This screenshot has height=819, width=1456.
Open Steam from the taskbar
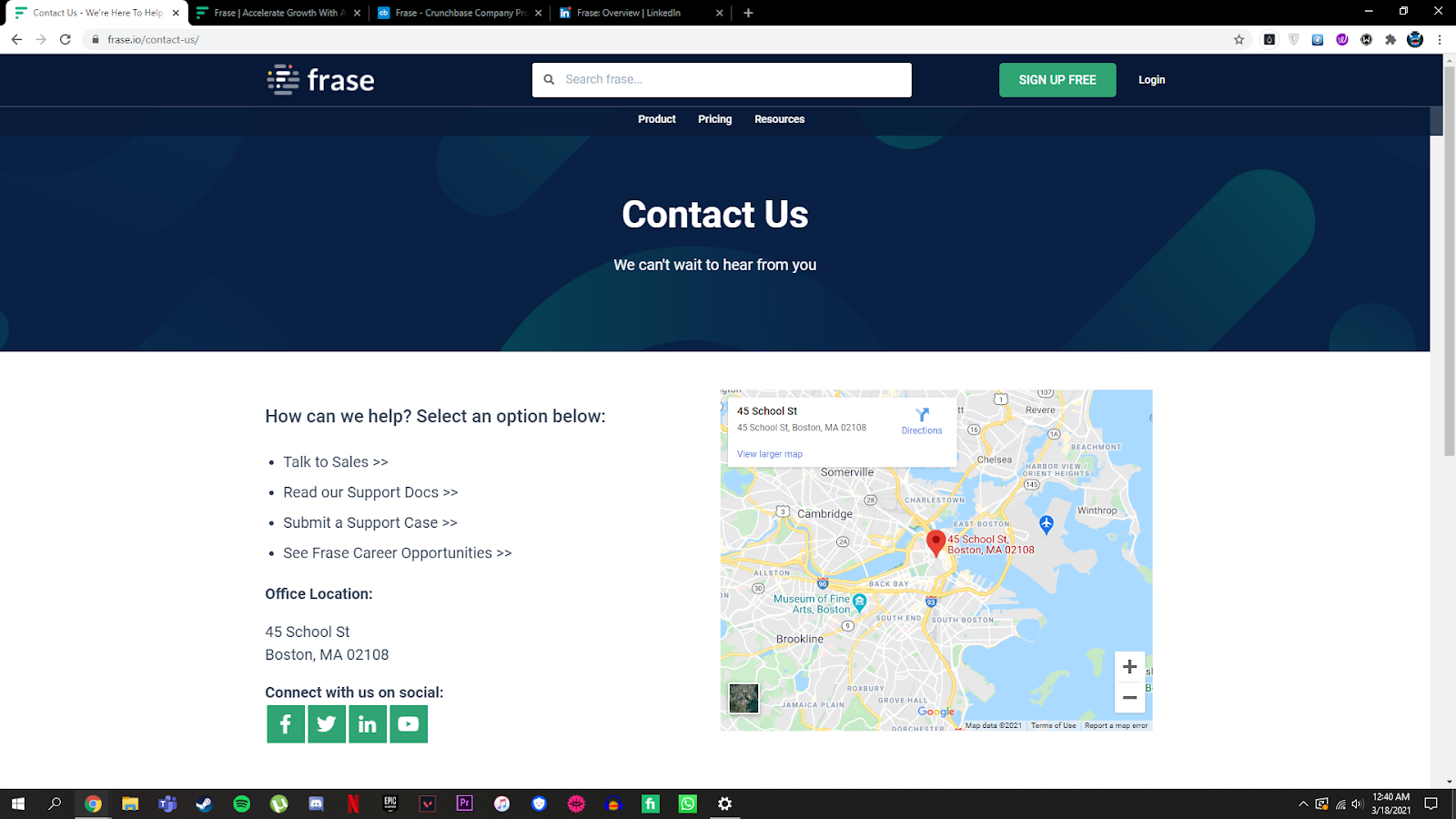point(205,804)
